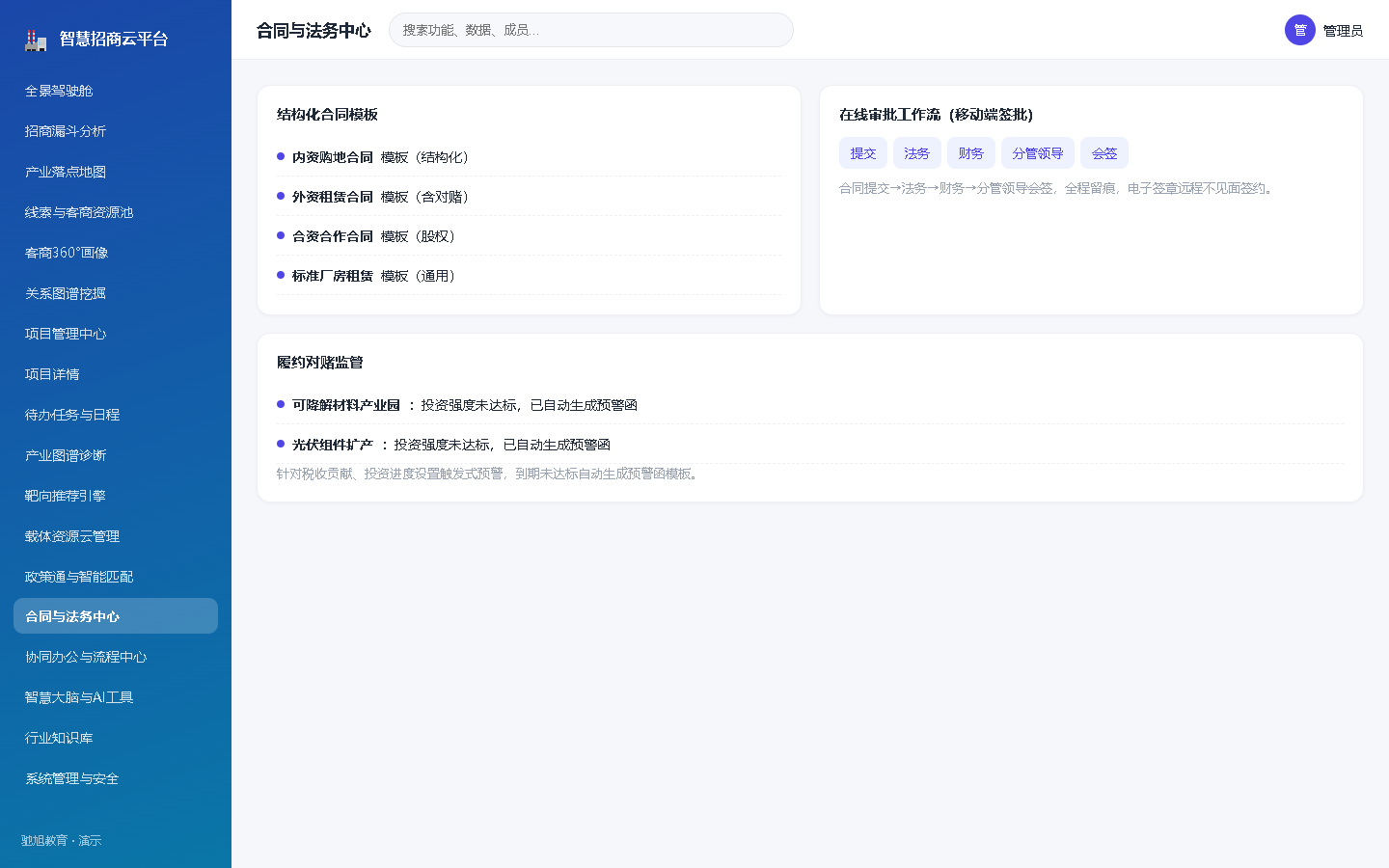Image resolution: width=1389 pixels, height=868 pixels.
Task: Go to 招商漏斗分析 menu item
Action: pyautogui.click(x=116, y=131)
